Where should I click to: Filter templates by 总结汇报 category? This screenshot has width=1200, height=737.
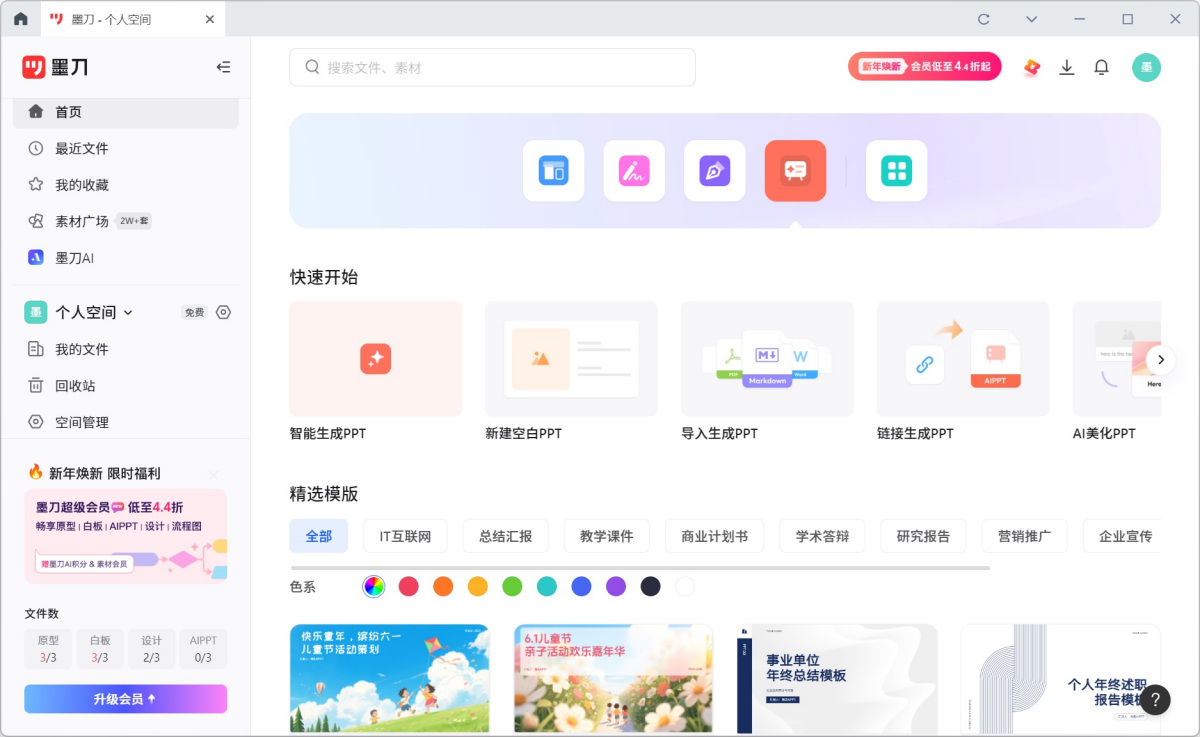click(x=505, y=536)
